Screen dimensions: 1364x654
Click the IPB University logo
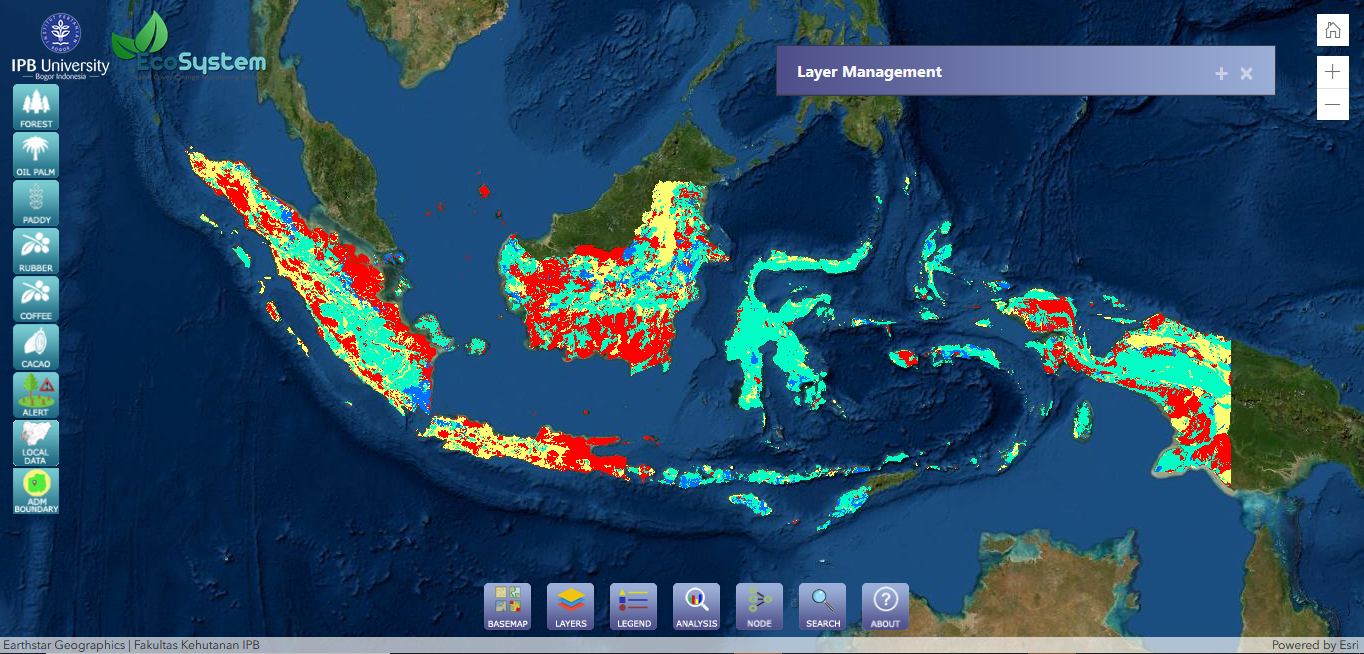(x=60, y=47)
